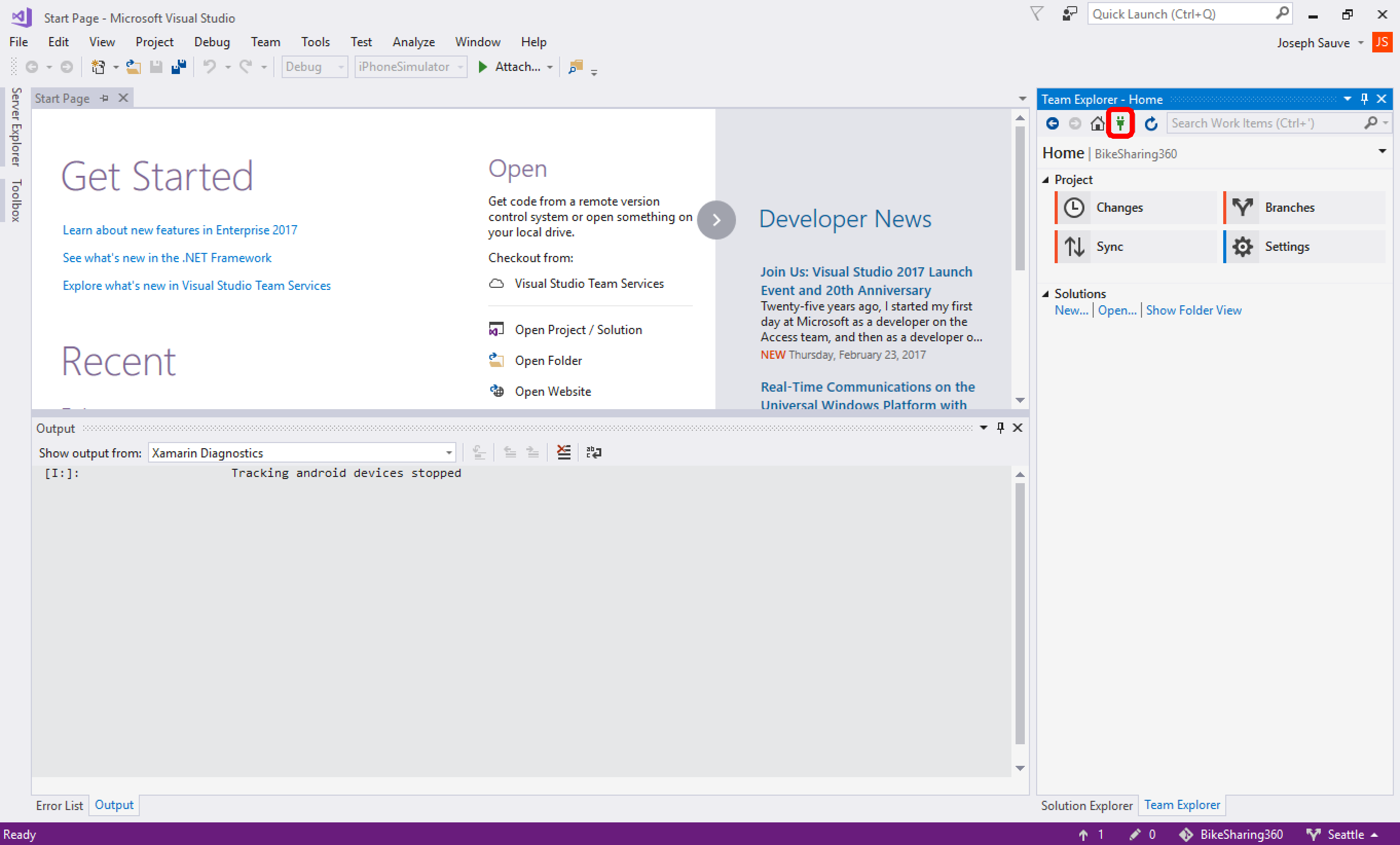Open the Home page dropdown arrow
Viewport: 1400px width, 845px height.
[1382, 151]
